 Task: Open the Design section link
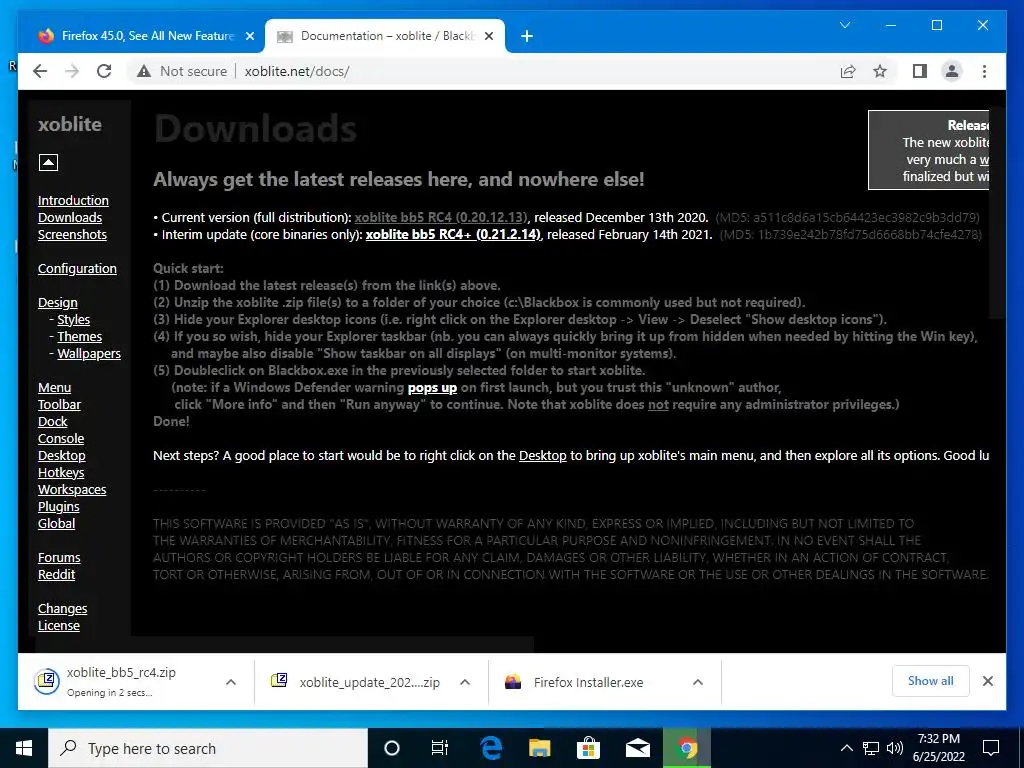point(57,302)
